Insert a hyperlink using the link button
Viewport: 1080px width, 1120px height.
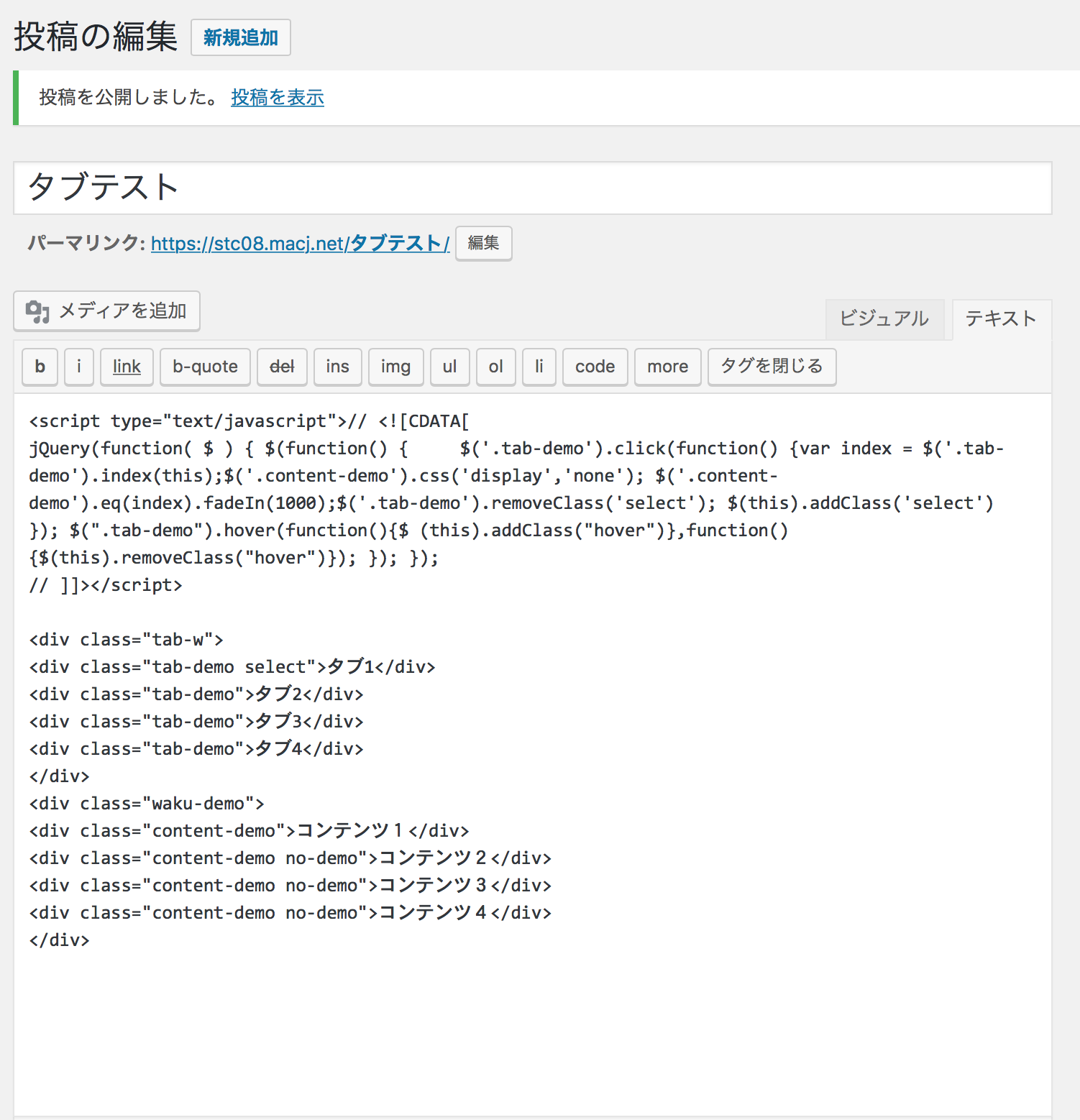pos(127,367)
